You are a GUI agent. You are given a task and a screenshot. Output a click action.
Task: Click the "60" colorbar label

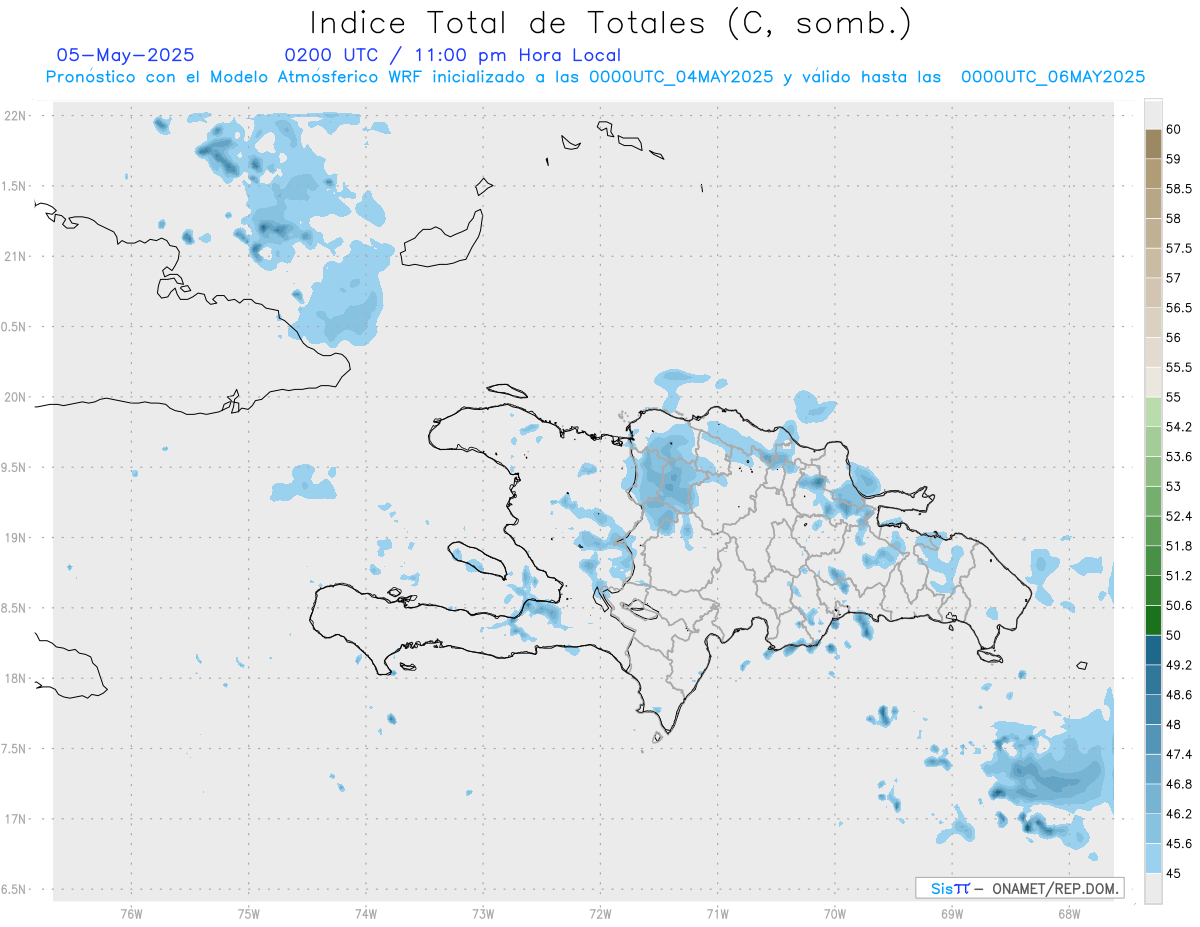tap(1173, 129)
